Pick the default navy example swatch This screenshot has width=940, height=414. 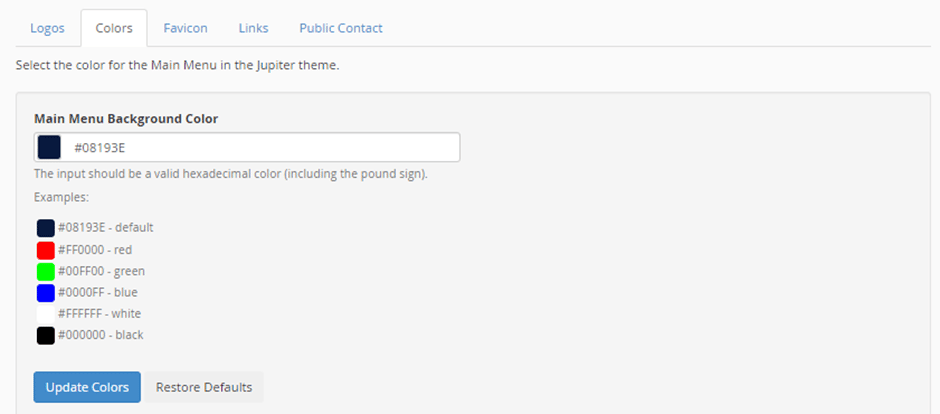(46, 228)
